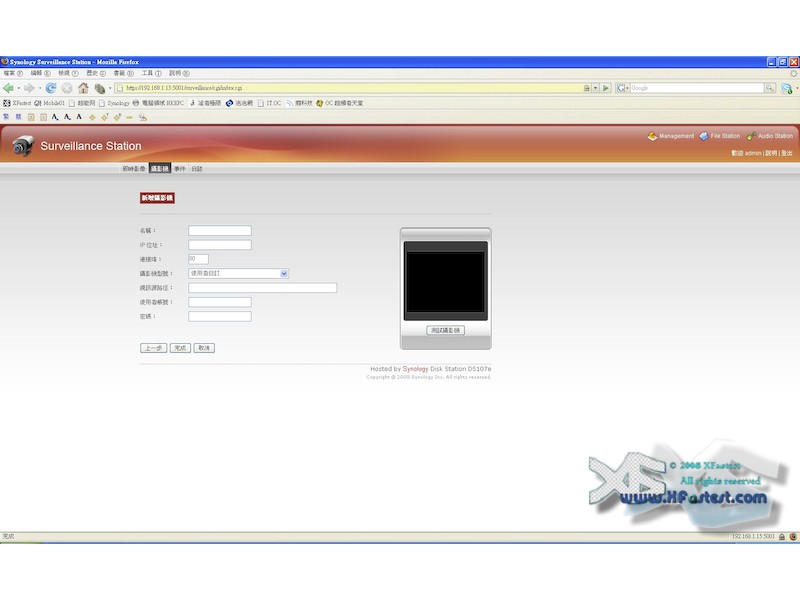The height and width of the screenshot is (600, 800).
Task: Open the Mobile01 bookmark
Action: click(x=49, y=103)
